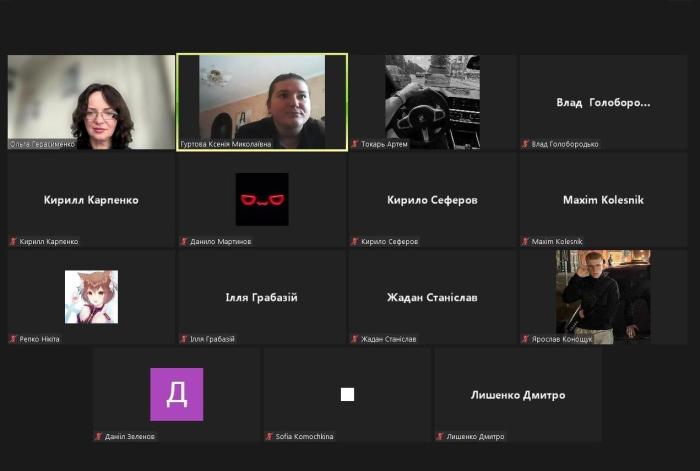
Task: Click the small Кирилл Карпенко name label
Action: (49, 242)
